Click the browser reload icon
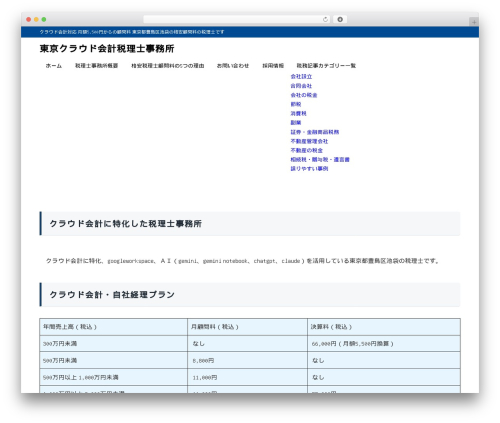The width and height of the screenshot is (500, 423). (325, 19)
